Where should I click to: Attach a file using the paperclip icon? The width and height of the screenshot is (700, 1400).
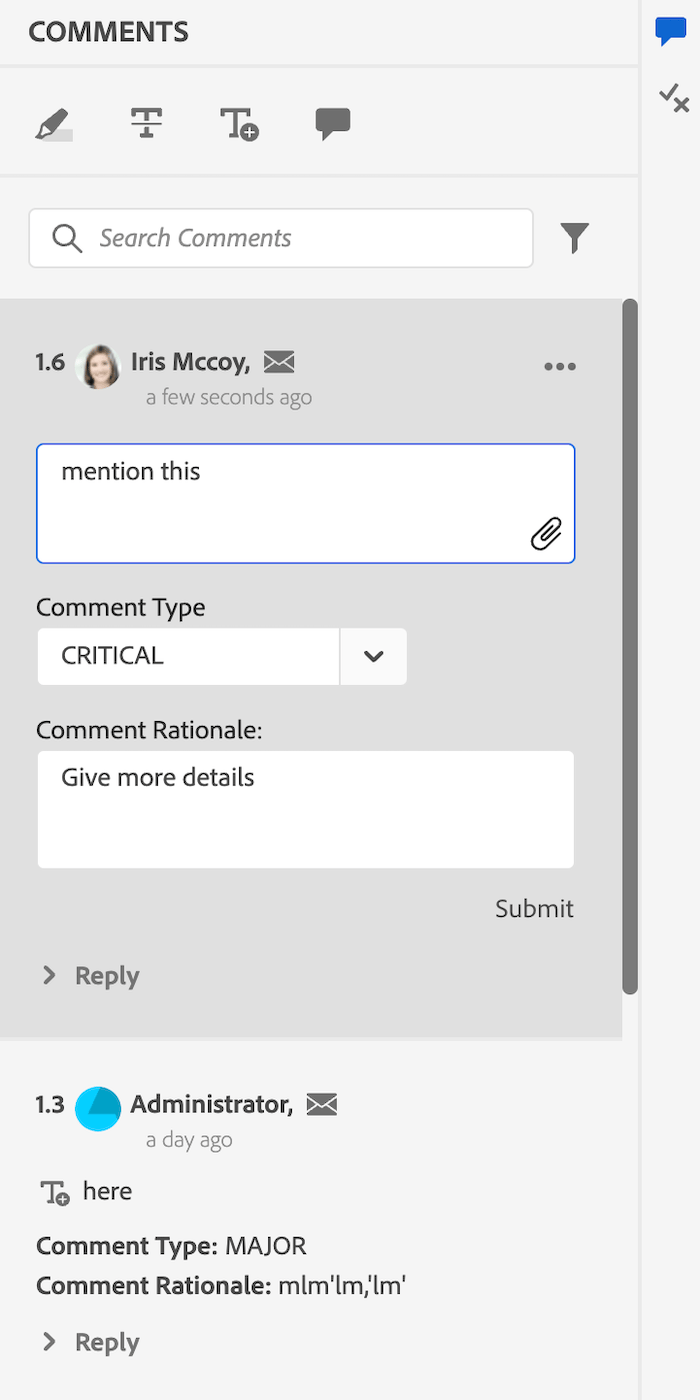click(x=547, y=535)
